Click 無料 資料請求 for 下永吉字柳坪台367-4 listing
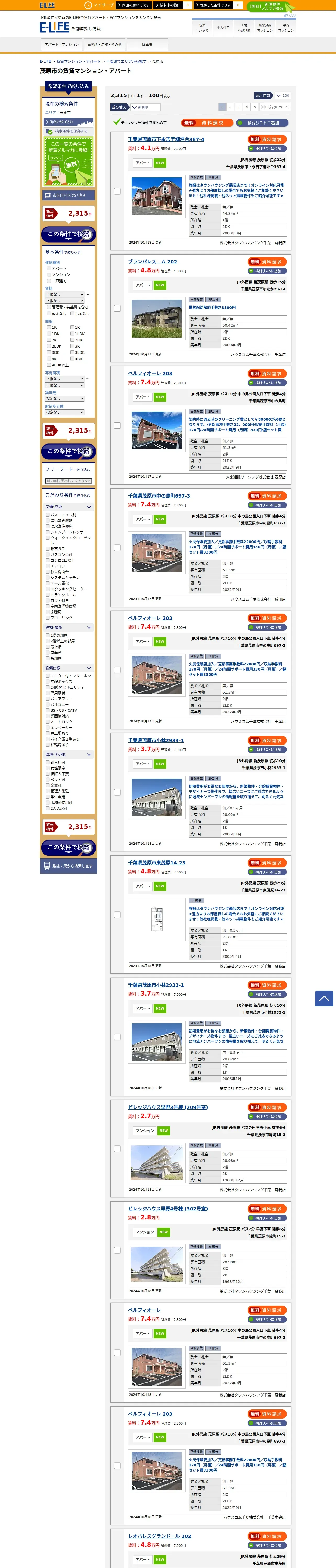Viewport: 336px width, 1568px height. tap(268, 139)
